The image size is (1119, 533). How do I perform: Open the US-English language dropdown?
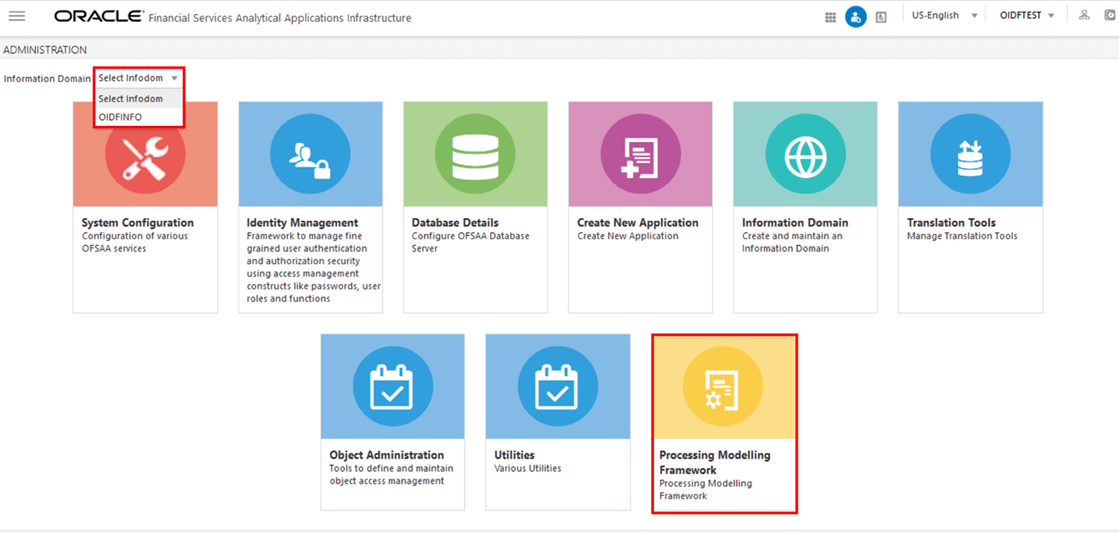(x=944, y=16)
